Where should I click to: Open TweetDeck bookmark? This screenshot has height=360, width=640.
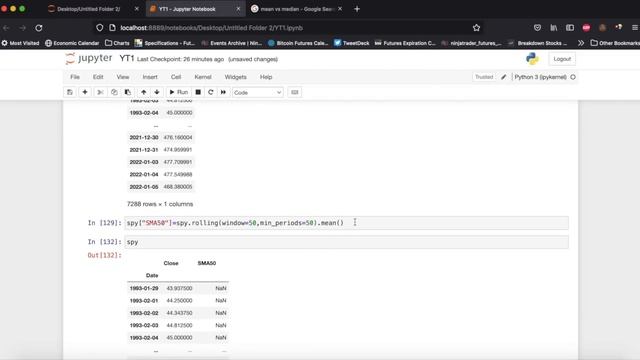pos(351,43)
